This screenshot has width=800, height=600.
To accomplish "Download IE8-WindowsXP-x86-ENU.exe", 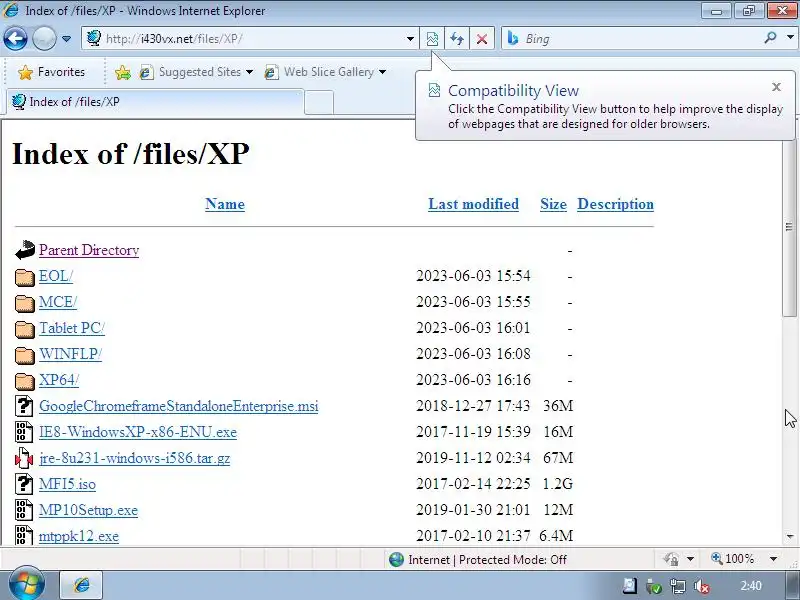I will [x=138, y=432].
